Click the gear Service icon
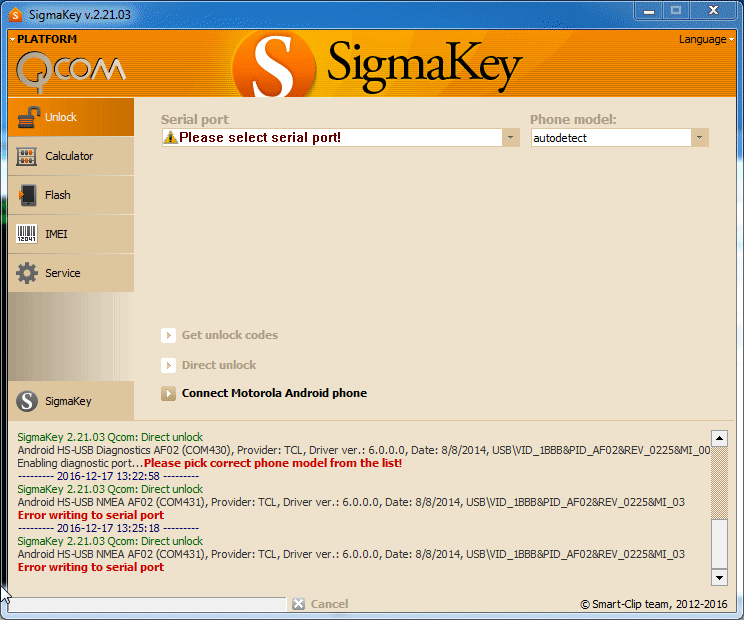Screen dimensions: 744x620 (27, 273)
